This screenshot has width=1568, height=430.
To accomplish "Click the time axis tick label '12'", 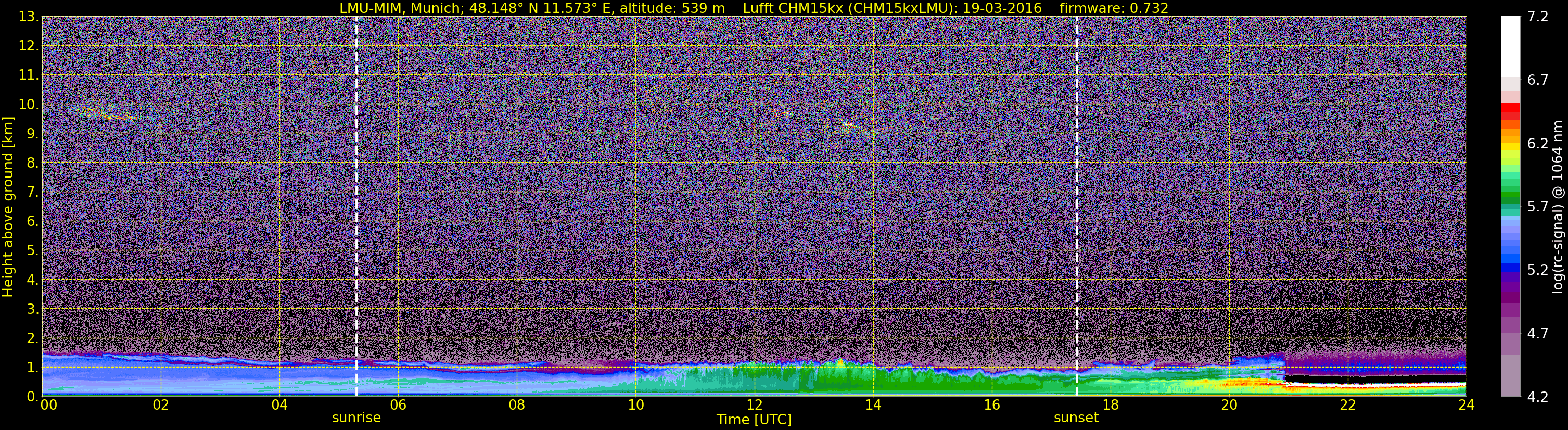I will point(754,405).
